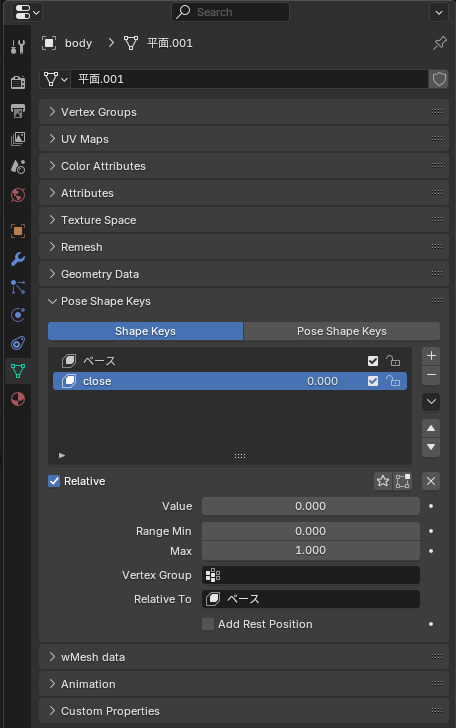456x728 pixels.
Task: Select the Shape Keys tab
Action: tap(145, 331)
